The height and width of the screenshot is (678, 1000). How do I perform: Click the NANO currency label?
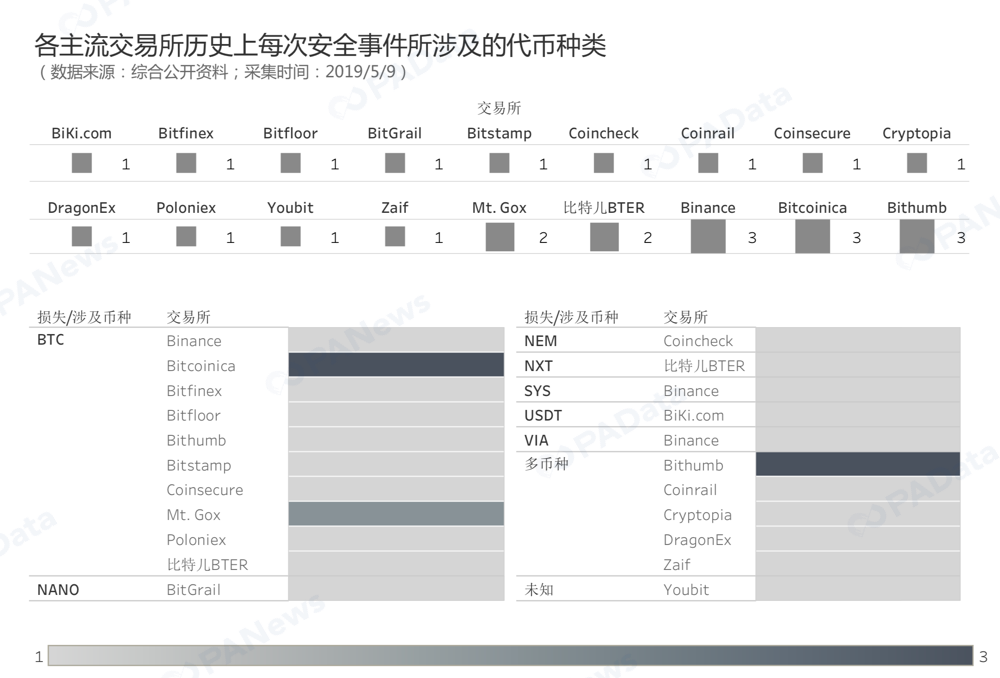(58, 589)
